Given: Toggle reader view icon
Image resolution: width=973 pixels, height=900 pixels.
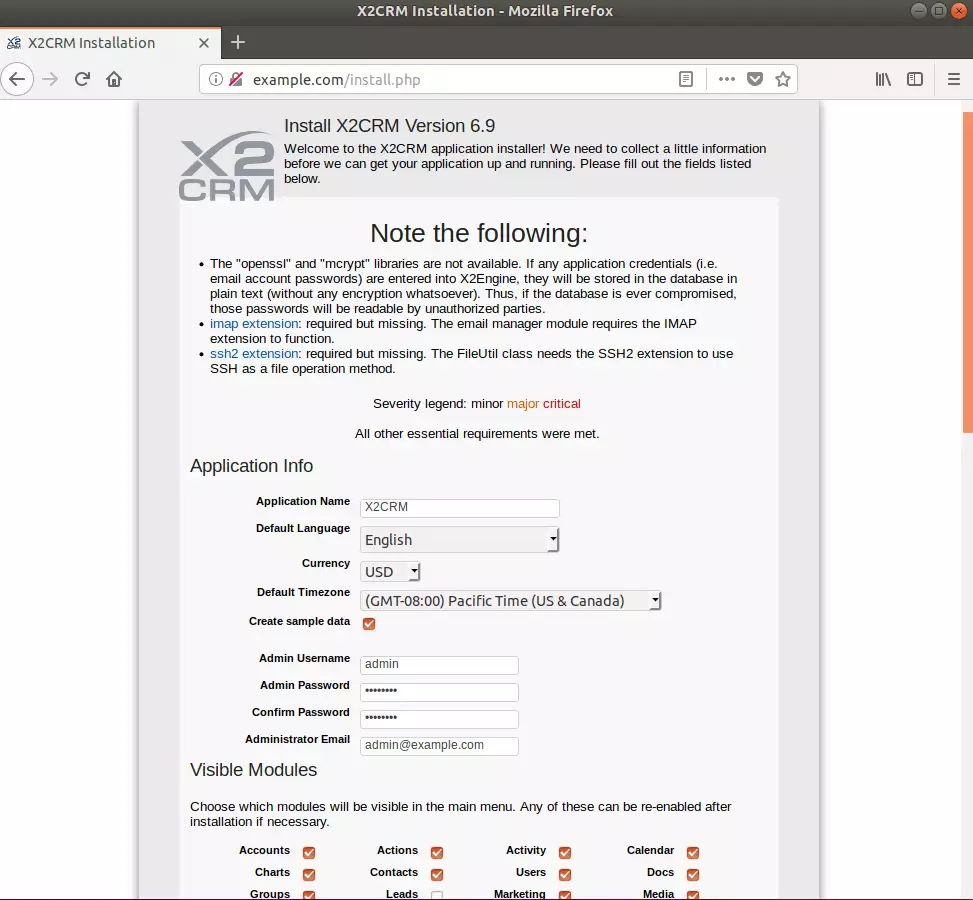Looking at the screenshot, I should click(x=686, y=79).
